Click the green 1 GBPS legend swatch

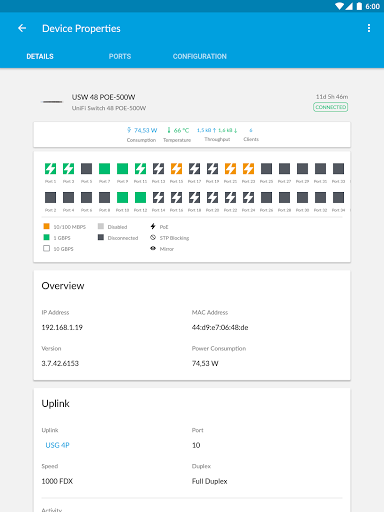click(x=47, y=237)
